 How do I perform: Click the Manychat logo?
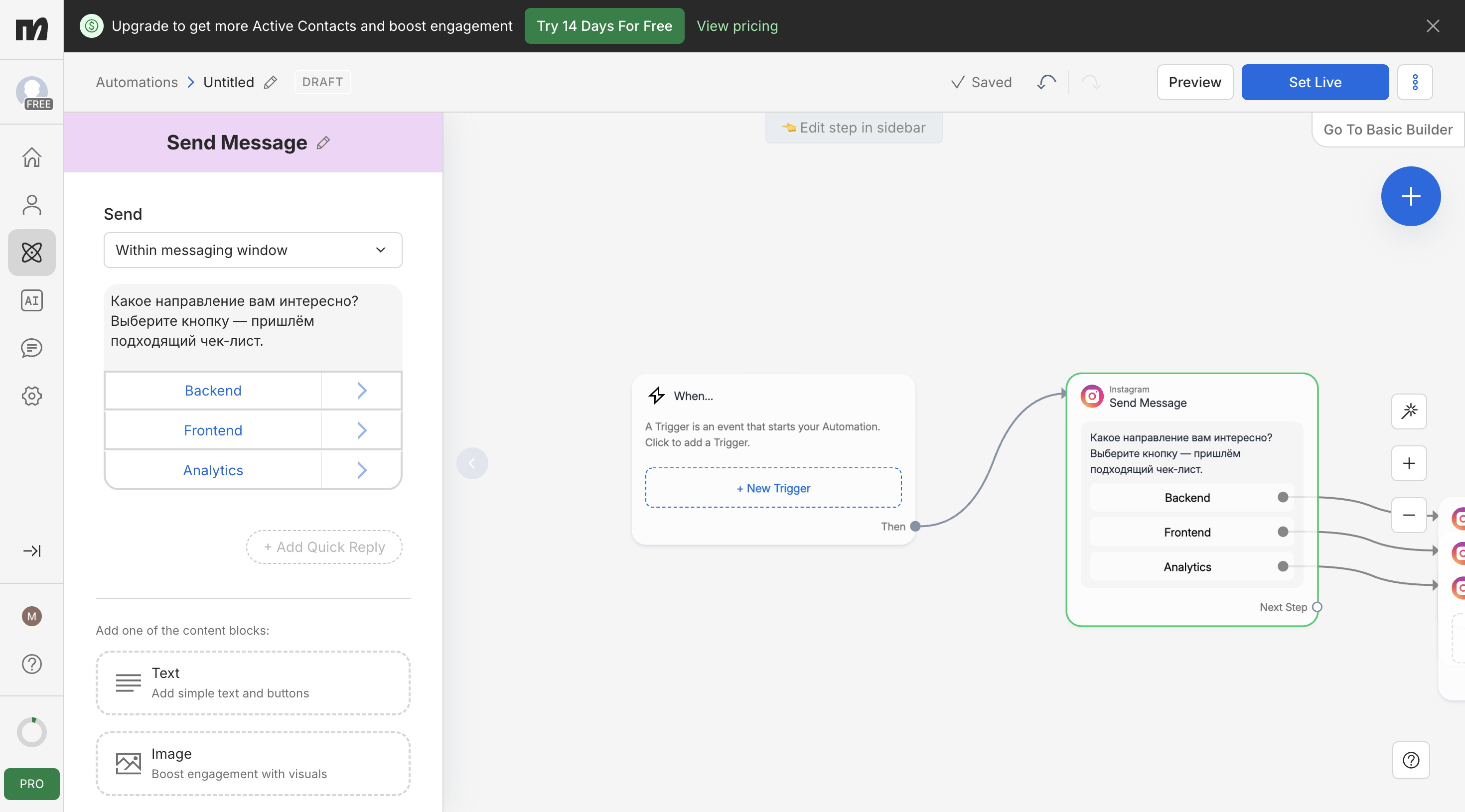pos(32,28)
